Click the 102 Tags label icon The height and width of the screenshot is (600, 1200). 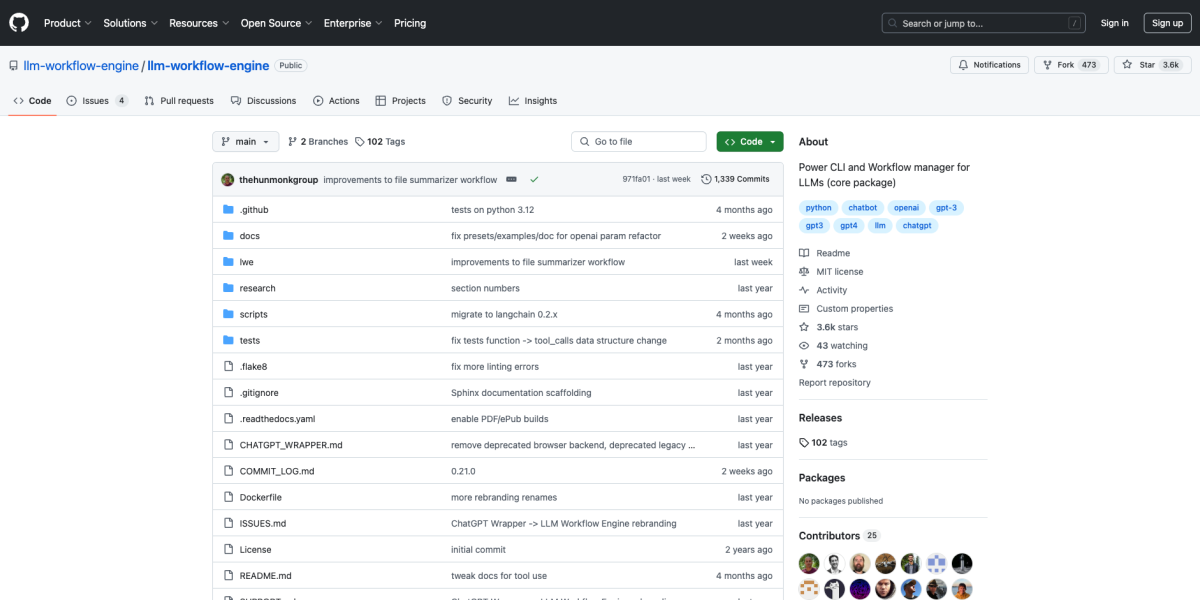[360, 141]
